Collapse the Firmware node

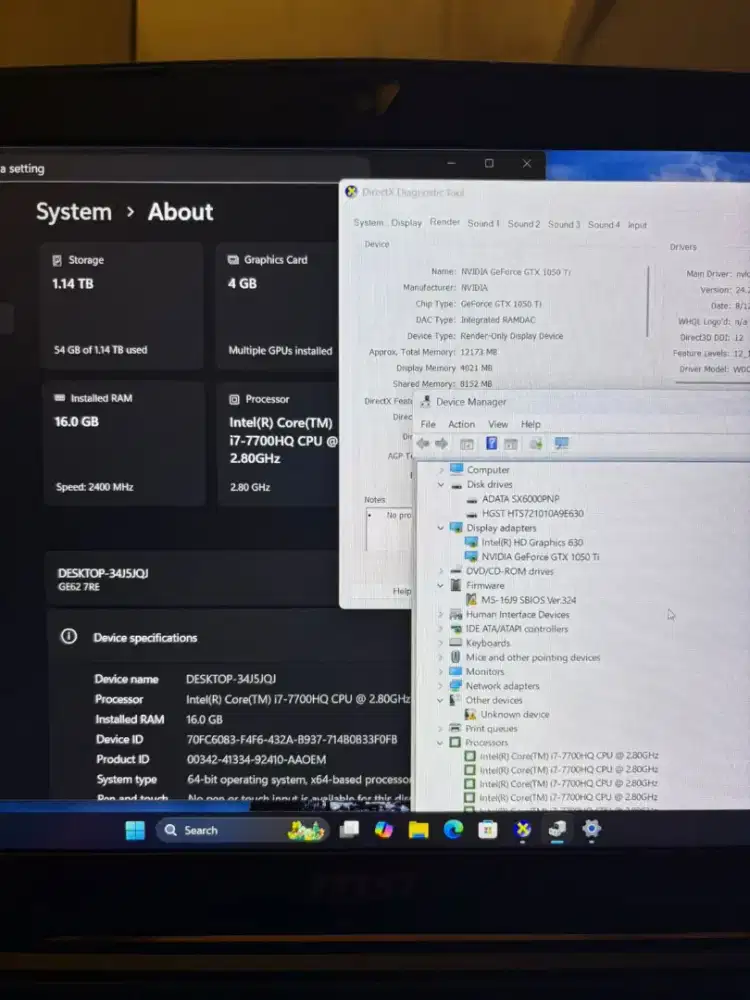pyautogui.click(x=440, y=585)
